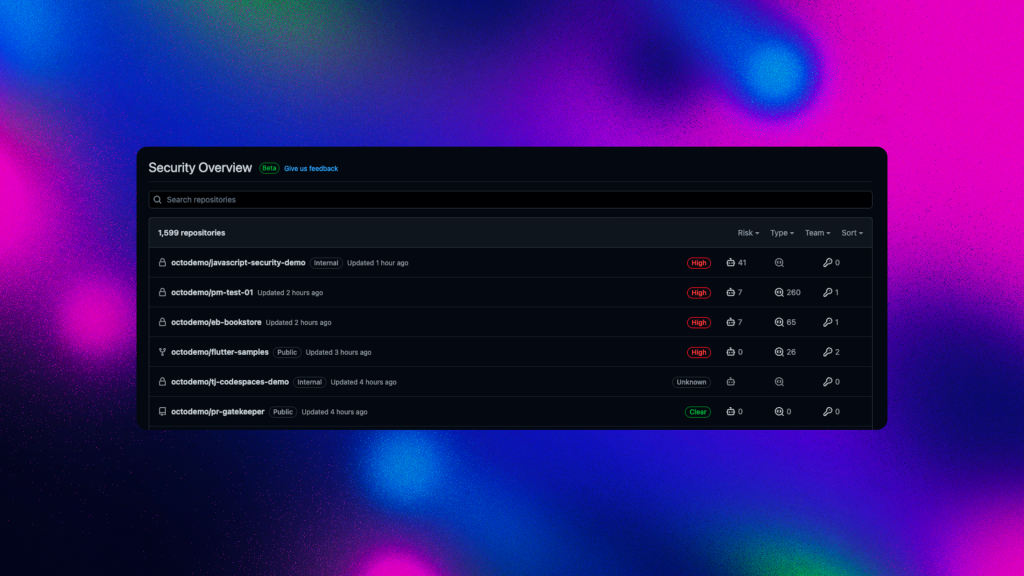The width and height of the screenshot is (1024, 576).
Task: Click 'Updated 4 hours ago' in pr-gatekeeper row
Action: [334, 412]
